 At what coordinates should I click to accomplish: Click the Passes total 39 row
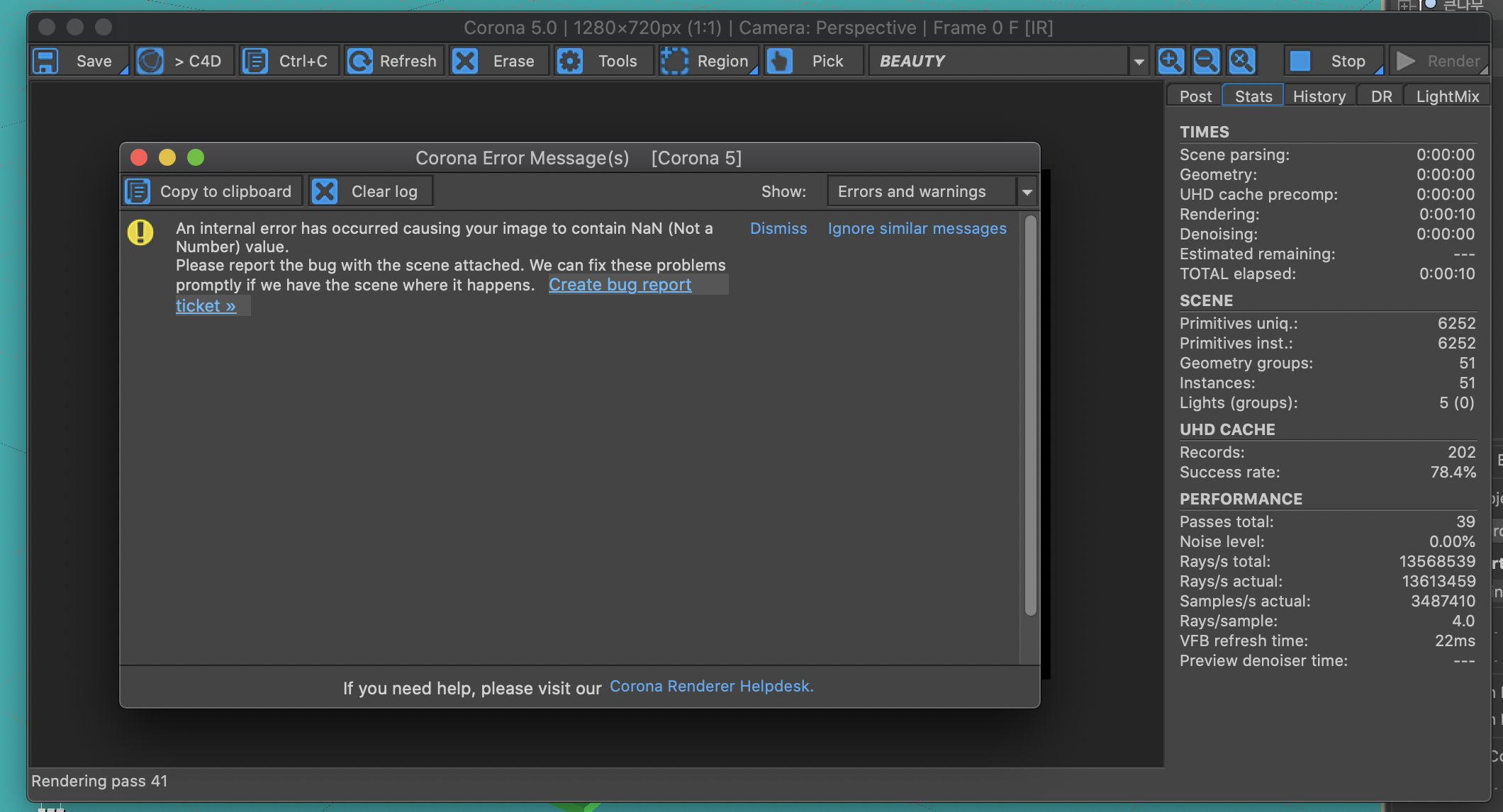pos(1327,521)
